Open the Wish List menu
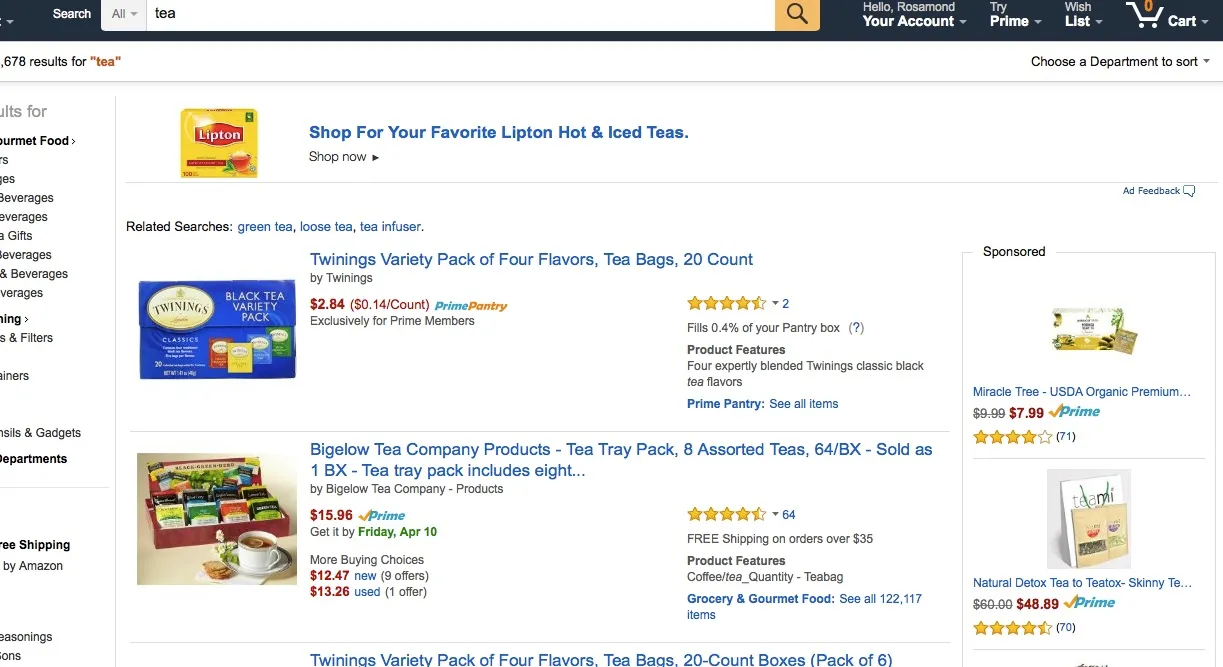The width and height of the screenshot is (1223, 667). click(1083, 21)
